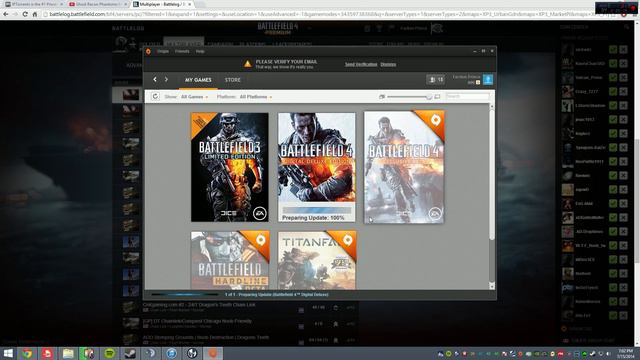Click the taskbar clock
This screenshot has height=360, width=640.
(x=625, y=353)
